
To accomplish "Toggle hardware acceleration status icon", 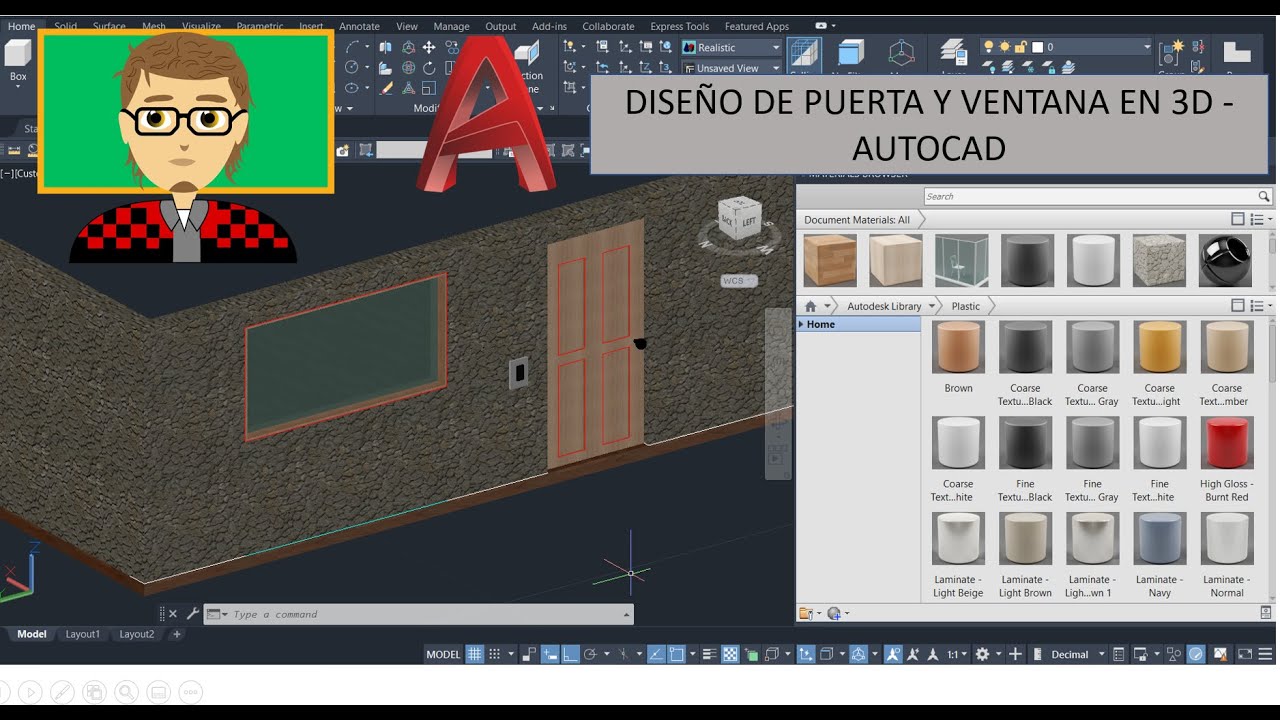I will (1196, 654).
